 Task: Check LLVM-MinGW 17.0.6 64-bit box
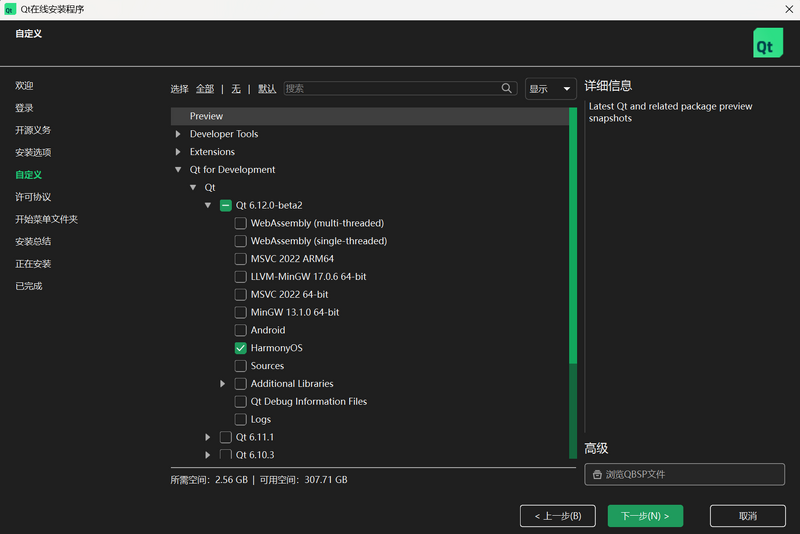coord(240,276)
